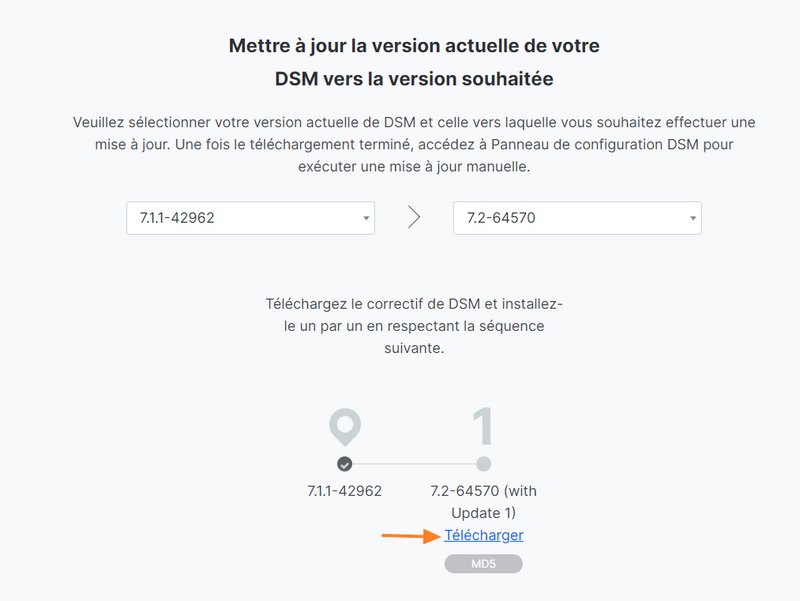Select the 7.1.1-42962 version label
Image resolution: width=800 pixels, height=601 pixels.
coord(345,490)
